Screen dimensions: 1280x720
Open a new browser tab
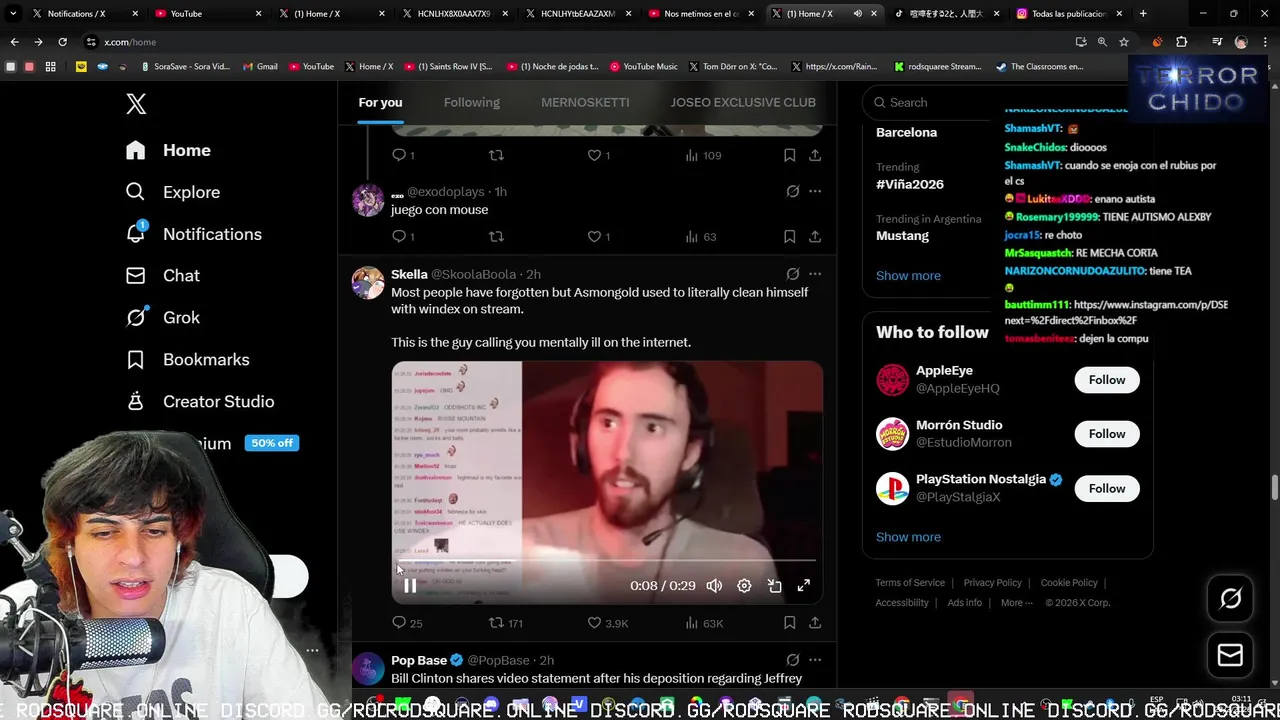coord(1143,14)
